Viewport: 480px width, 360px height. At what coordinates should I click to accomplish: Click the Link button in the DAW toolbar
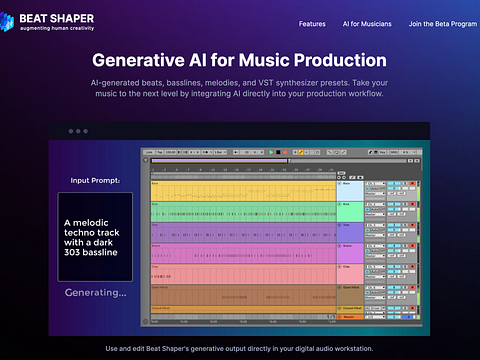tap(149, 152)
